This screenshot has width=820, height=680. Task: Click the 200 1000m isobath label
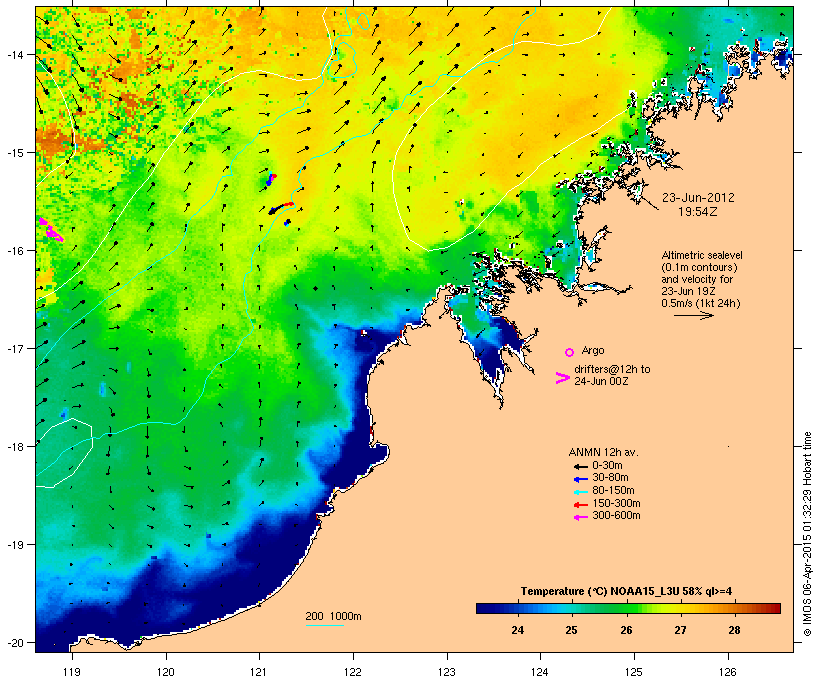pos(333,616)
